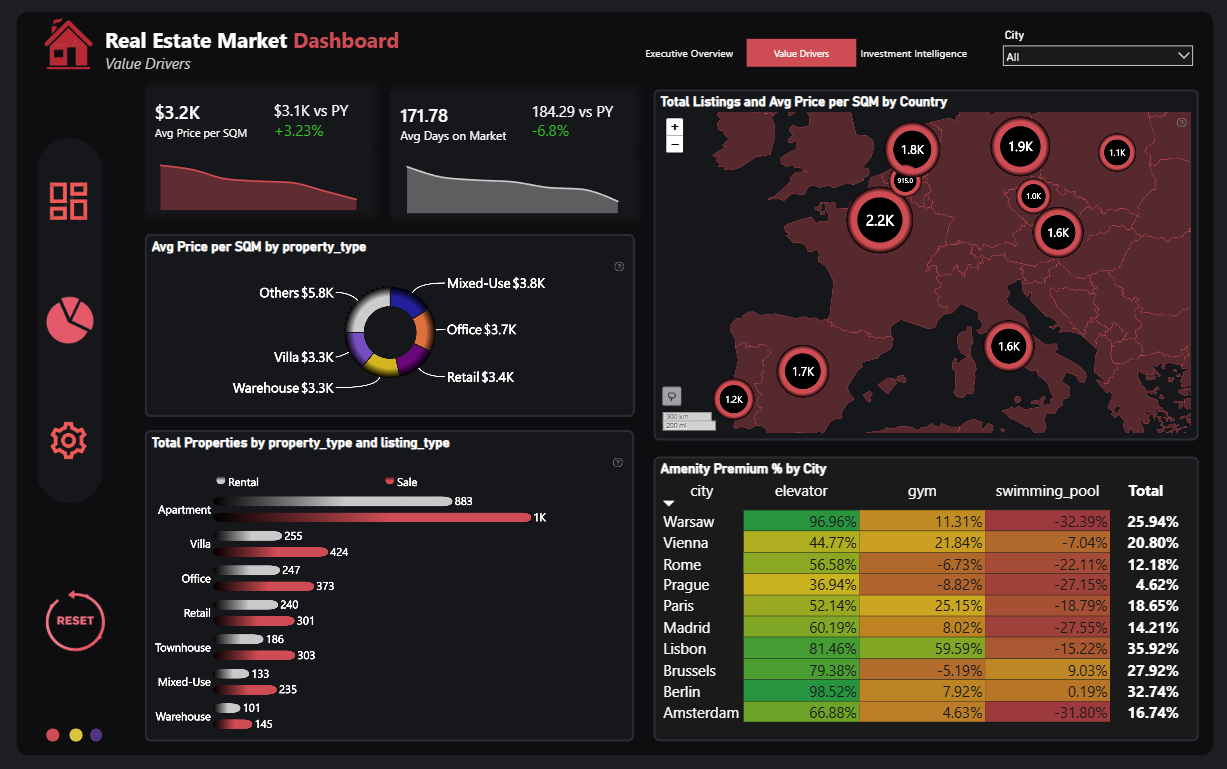The width and height of the screenshot is (1227, 769).
Task: Toggle the Rental legend item
Action: 238,482
